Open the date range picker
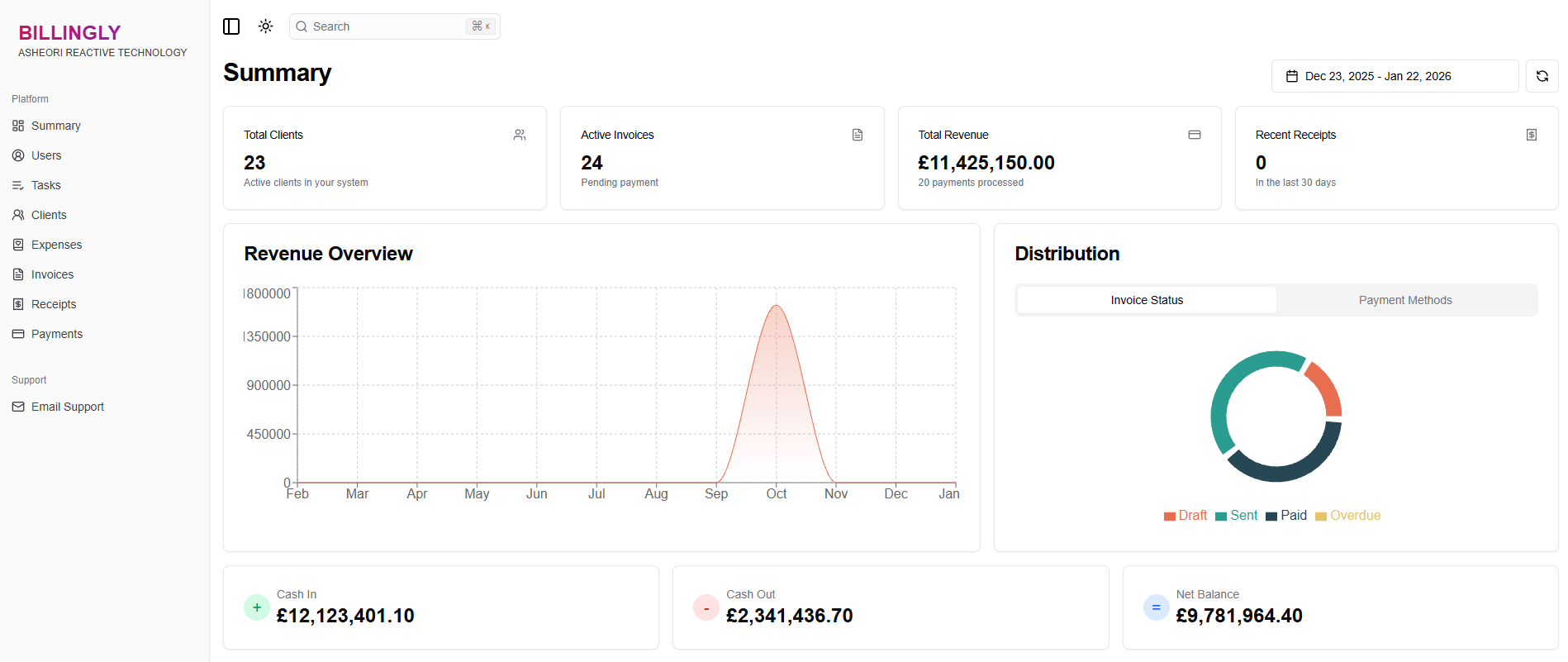 [1394, 76]
